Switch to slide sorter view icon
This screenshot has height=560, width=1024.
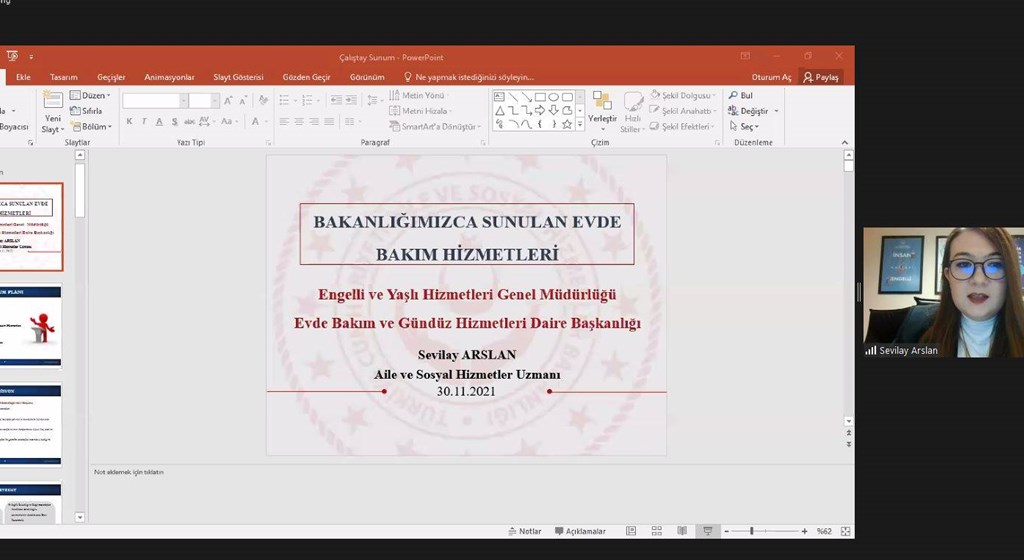(x=656, y=531)
